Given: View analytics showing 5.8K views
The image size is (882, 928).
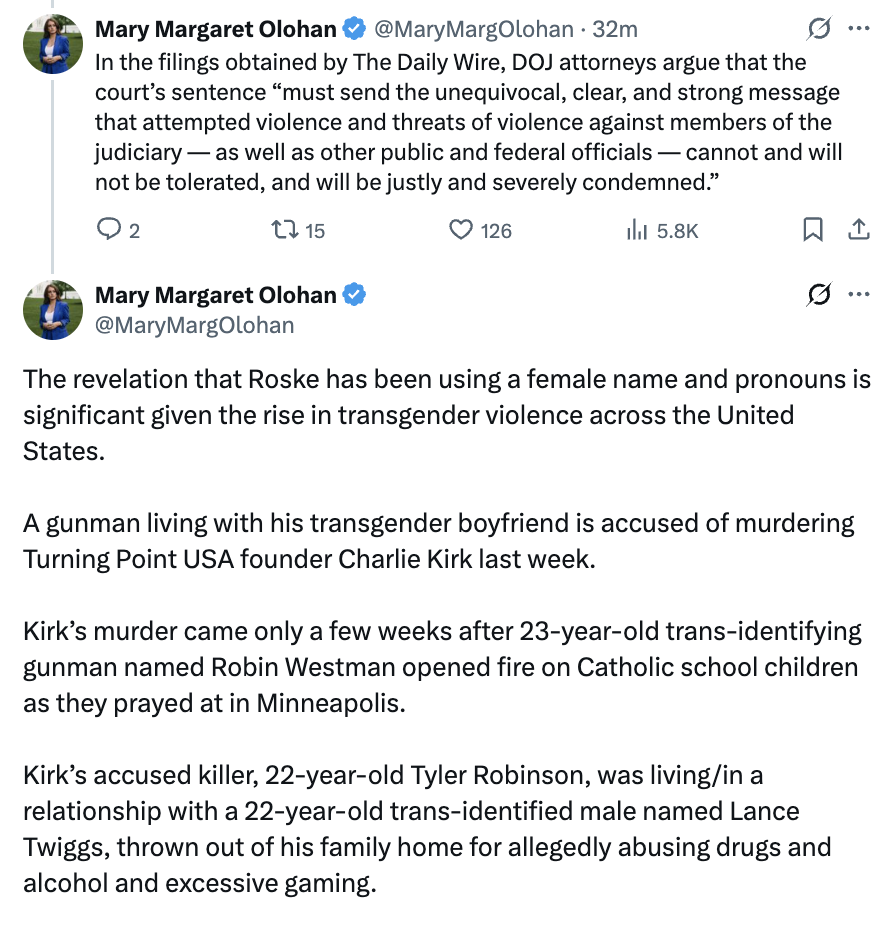Looking at the screenshot, I should pos(637,230).
